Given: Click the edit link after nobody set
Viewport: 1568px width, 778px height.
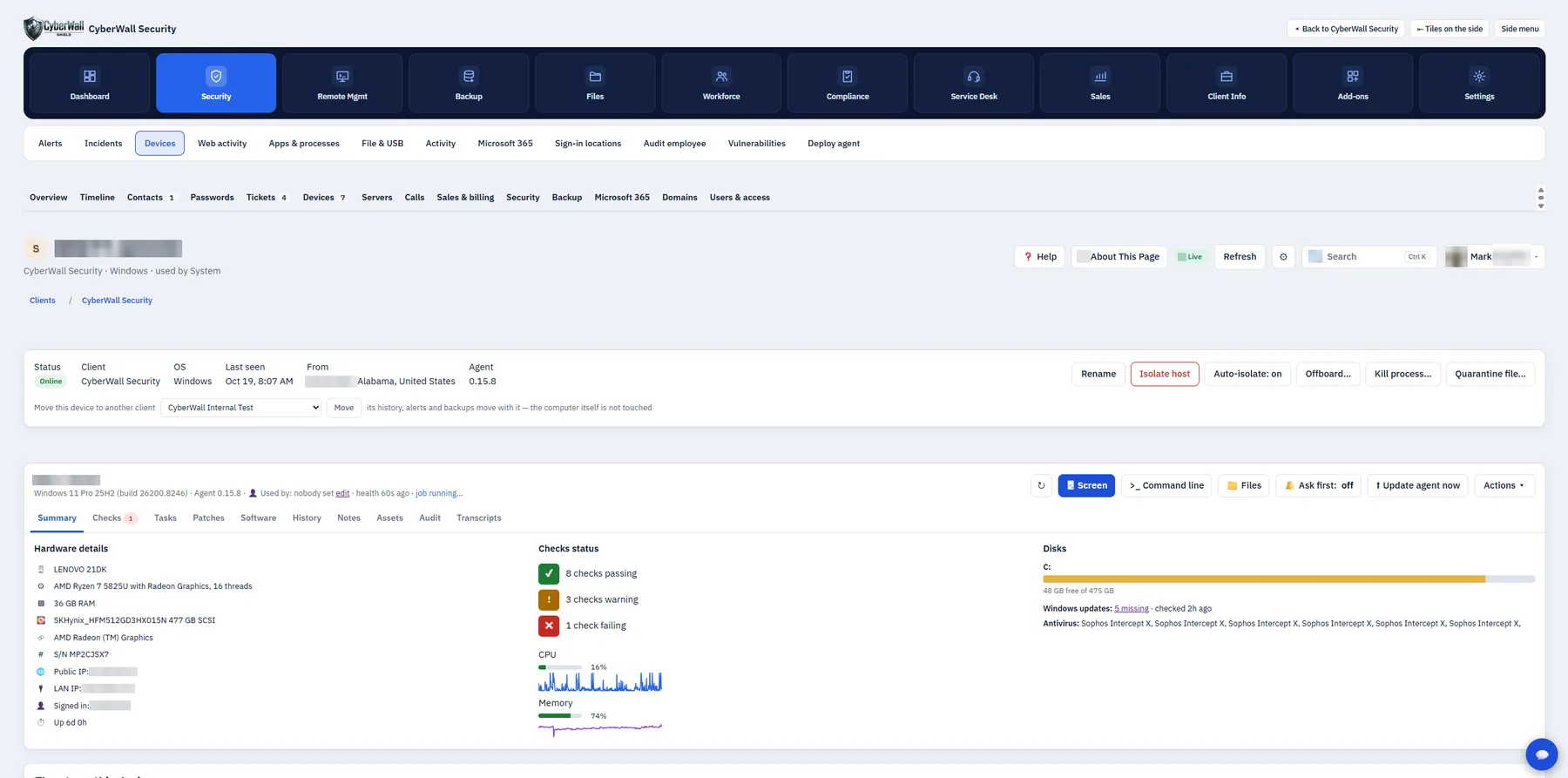Looking at the screenshot, I should [342, 493].
